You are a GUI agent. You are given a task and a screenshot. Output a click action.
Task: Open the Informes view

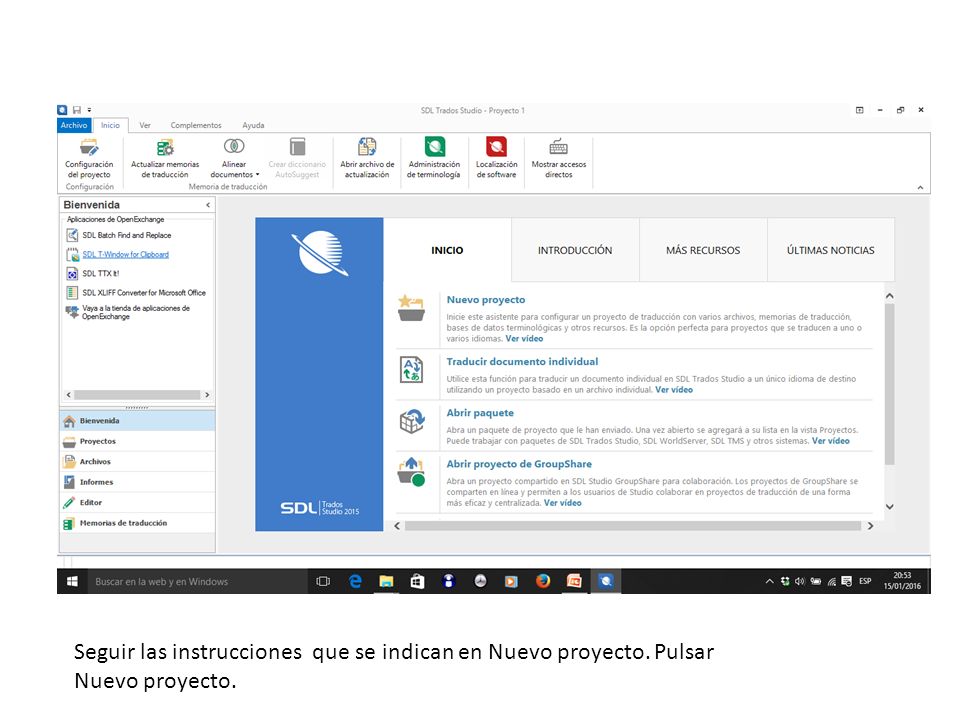(137, 482)
